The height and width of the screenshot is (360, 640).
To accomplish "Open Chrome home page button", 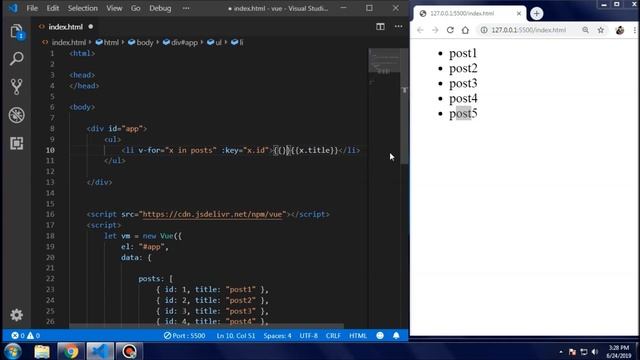I will click(465, 30).
